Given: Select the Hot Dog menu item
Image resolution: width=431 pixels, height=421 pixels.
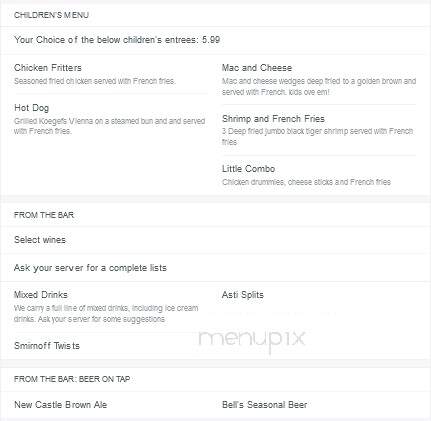Looking at the screenshot, I should tap(31, 108).
